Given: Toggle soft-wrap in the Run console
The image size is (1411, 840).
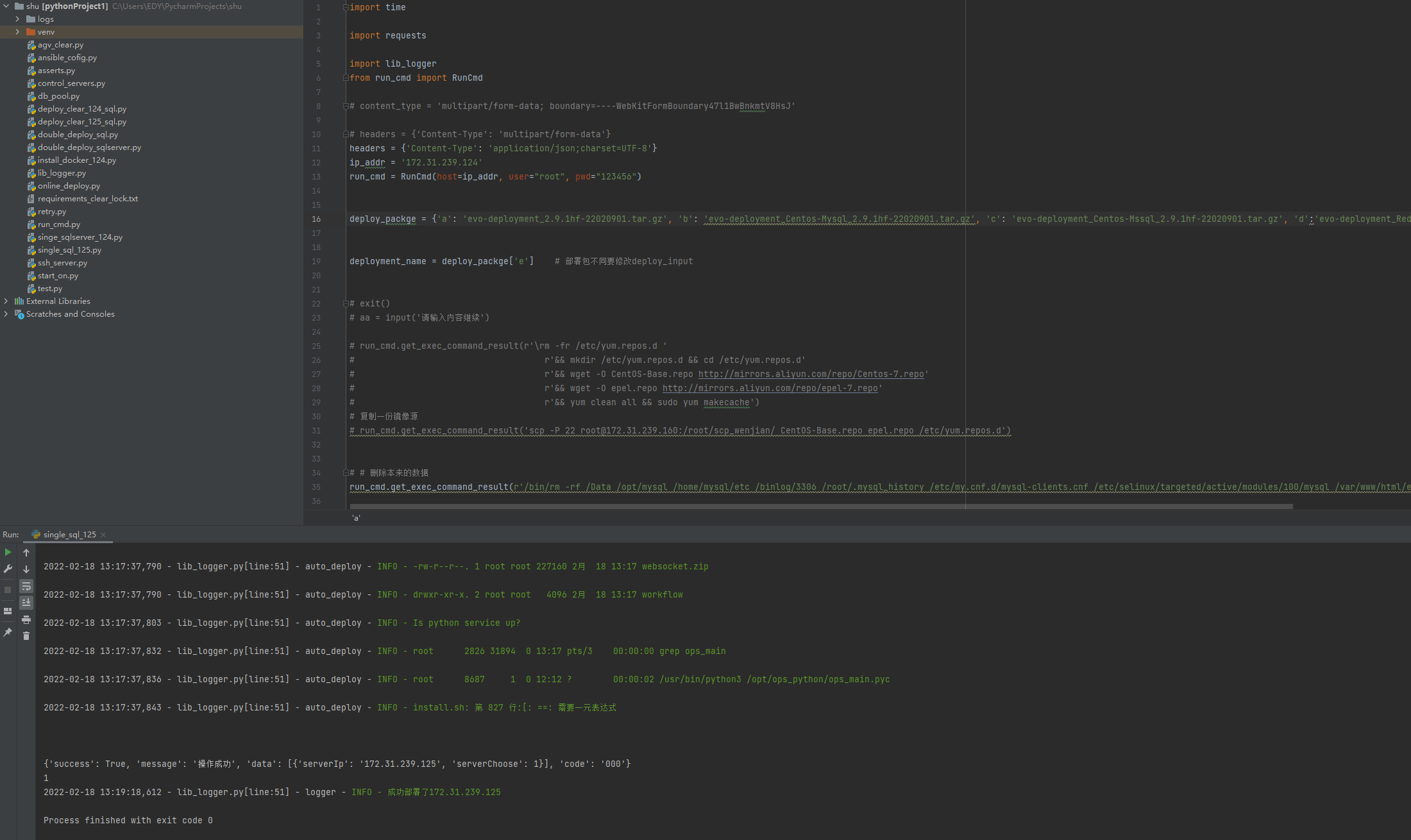Looking at the screenshot, I should tap(26, 586).
